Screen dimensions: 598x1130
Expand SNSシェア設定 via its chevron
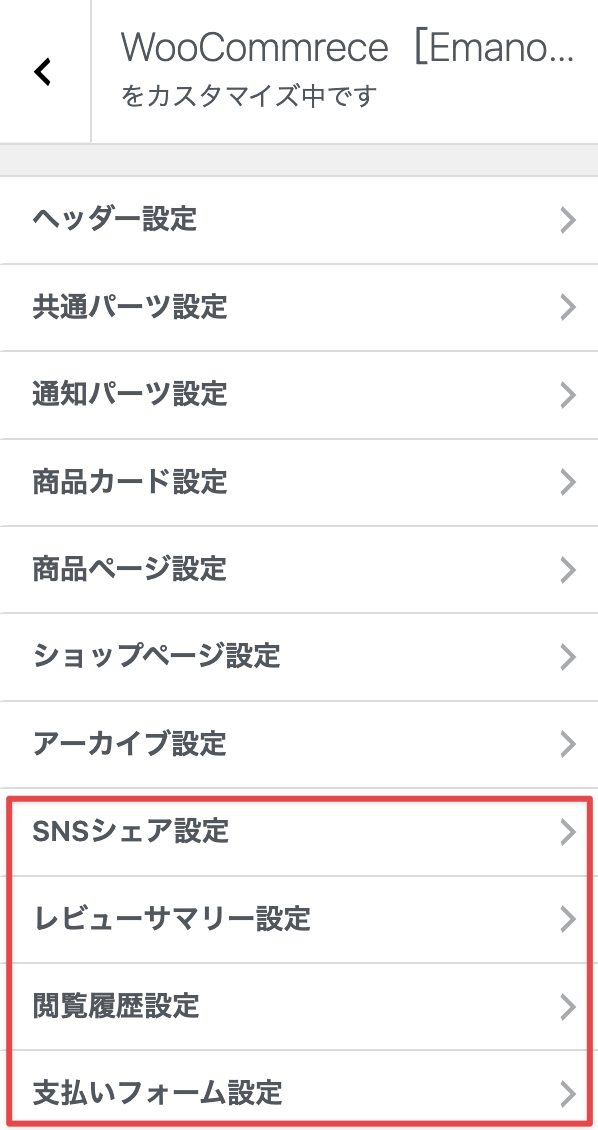[x=568, y=832]
